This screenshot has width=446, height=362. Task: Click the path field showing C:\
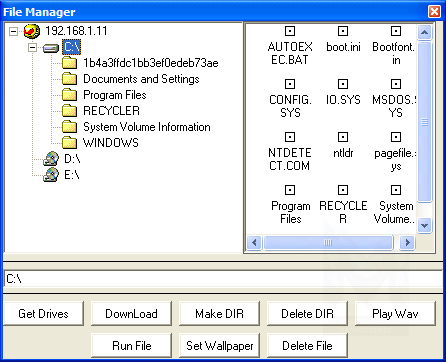tap(223, 279)
